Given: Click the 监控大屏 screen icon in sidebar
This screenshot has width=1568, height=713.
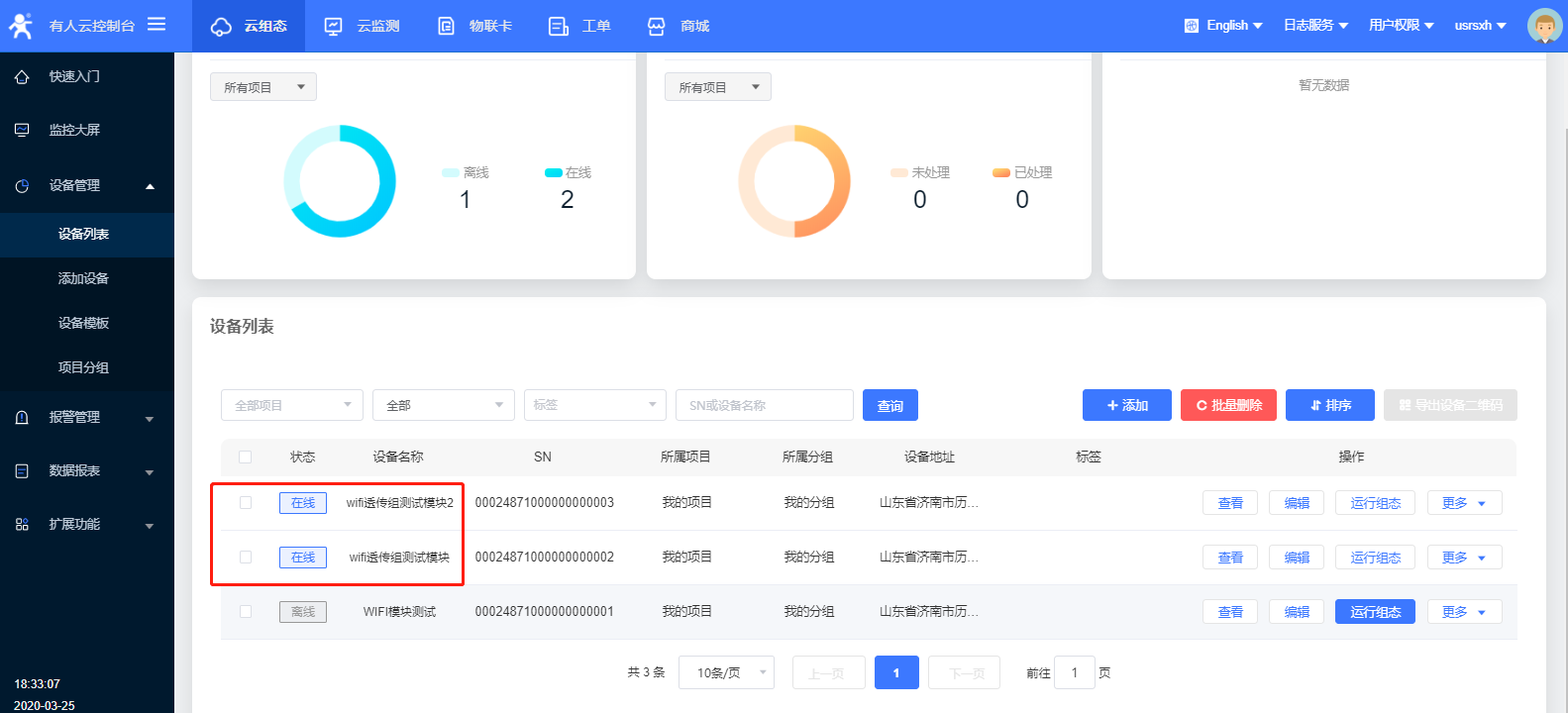Looking at the screenshot, I should click(x=22, y=130).
